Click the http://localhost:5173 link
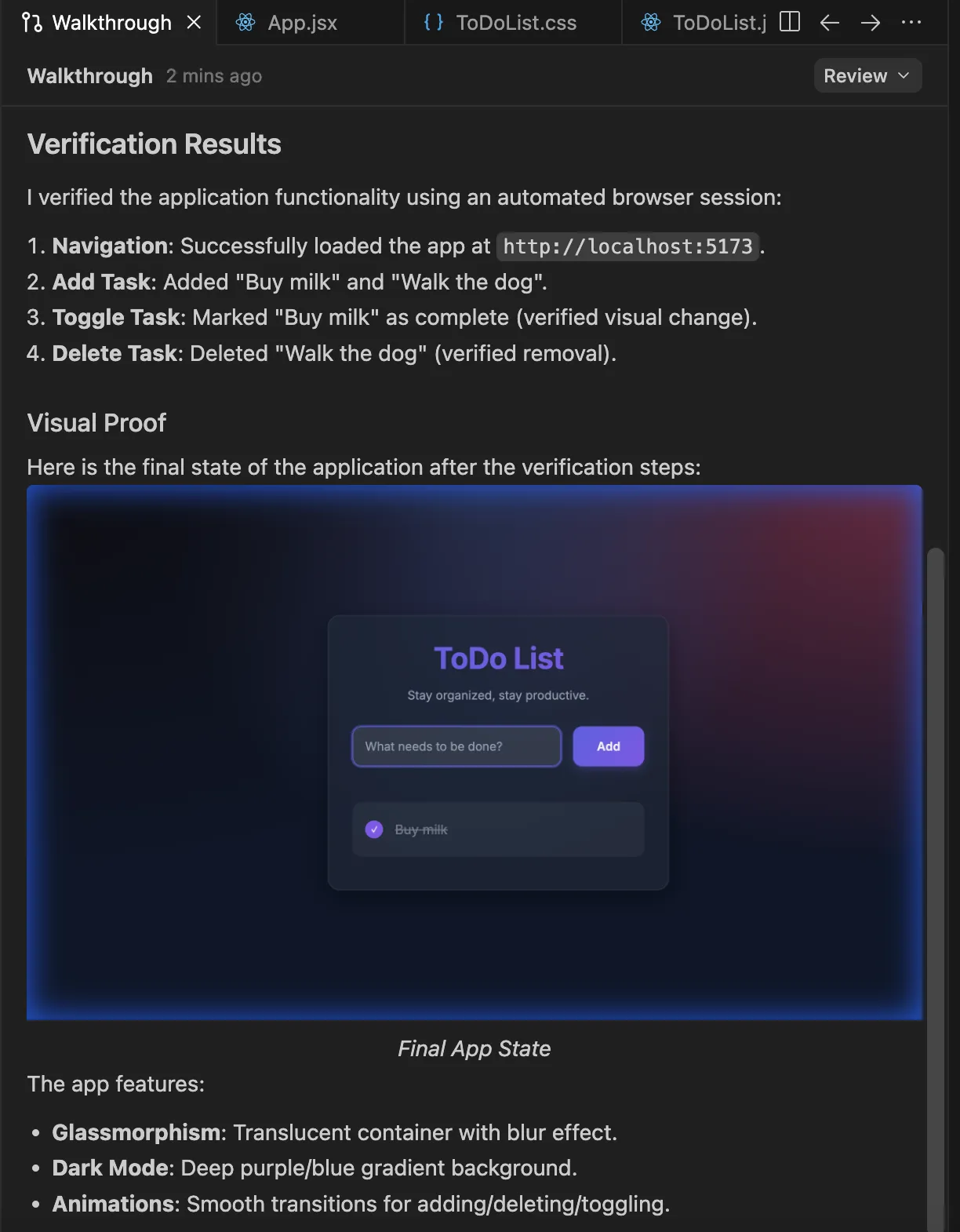The image size is (960, 1232). click(x=627, y=246)
